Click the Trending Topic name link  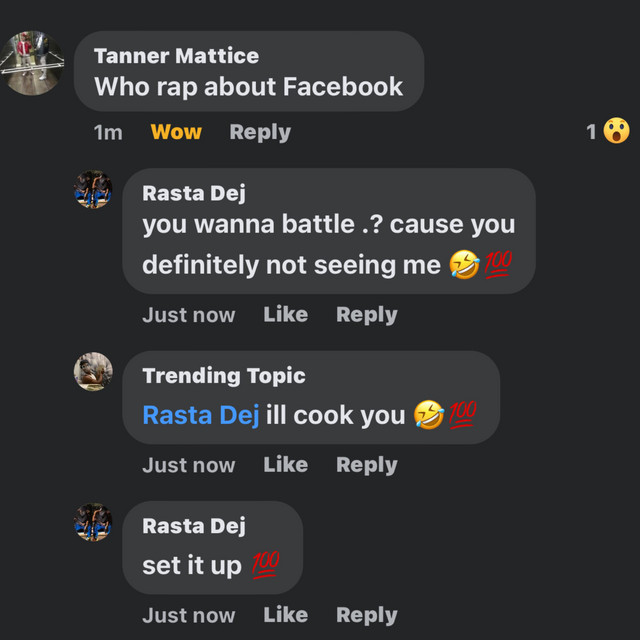click(224, 376)
